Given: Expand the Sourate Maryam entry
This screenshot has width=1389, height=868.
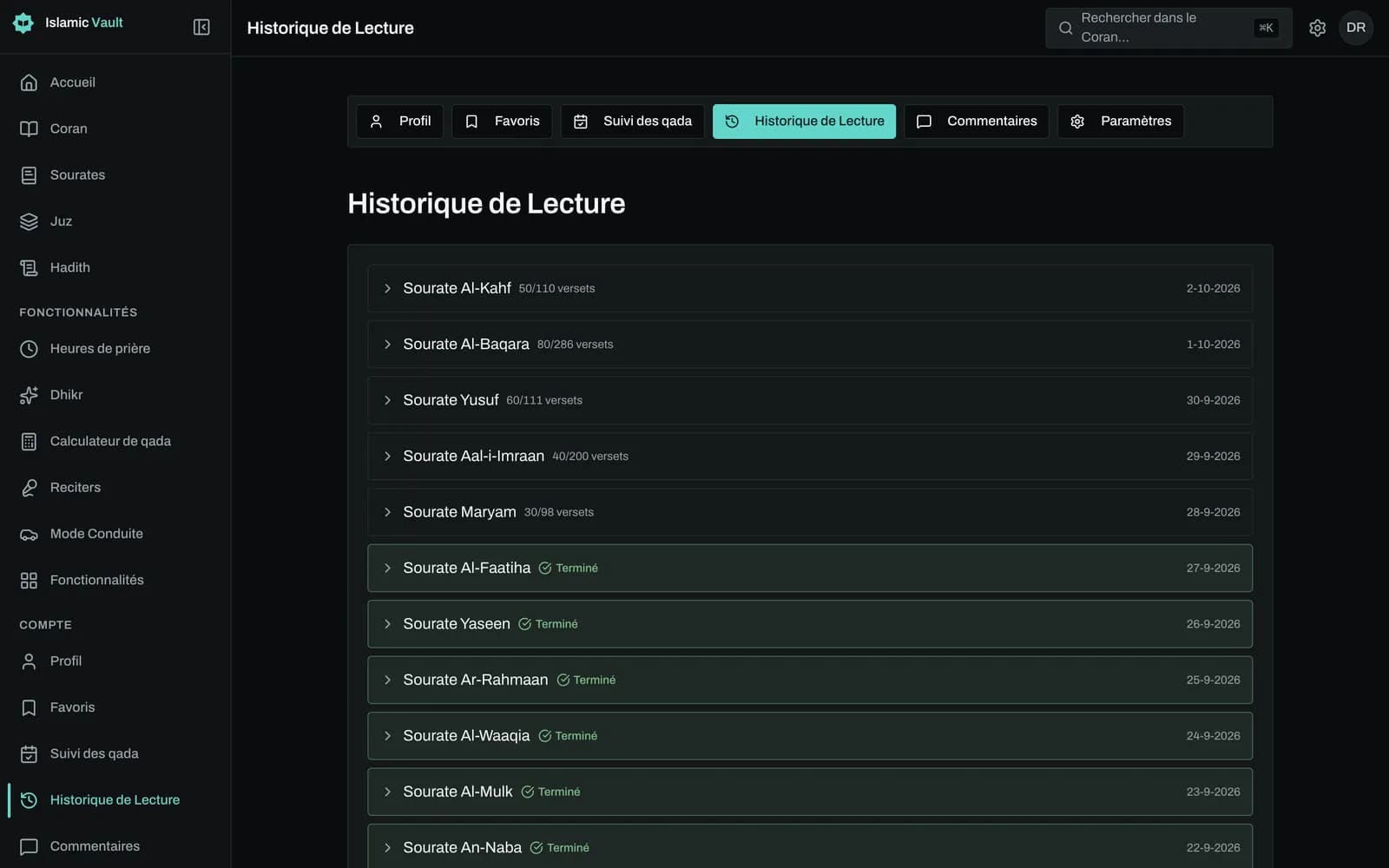Looking at the screenshot, I should 387,512.
